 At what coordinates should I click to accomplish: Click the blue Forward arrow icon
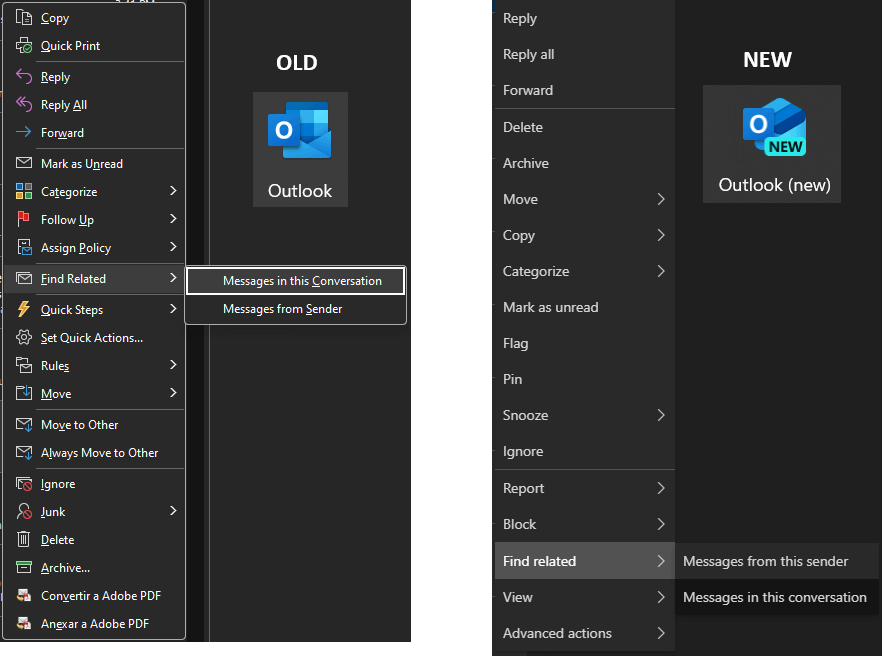coord(24,132)
